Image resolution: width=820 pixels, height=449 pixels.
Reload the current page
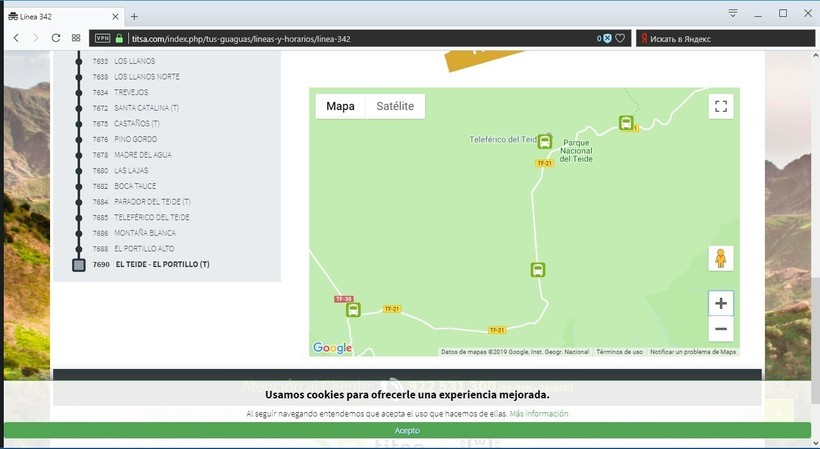(x=56, y=38)
